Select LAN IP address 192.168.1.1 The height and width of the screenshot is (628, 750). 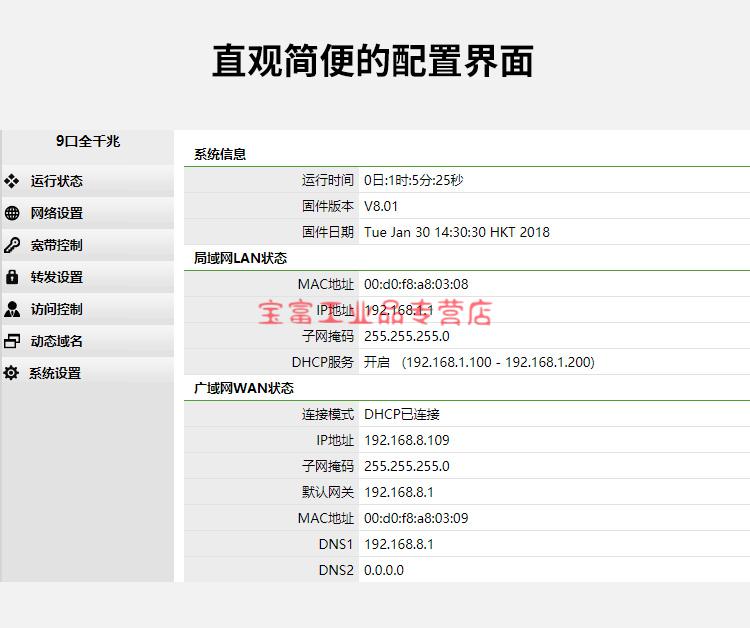(398, 310)
